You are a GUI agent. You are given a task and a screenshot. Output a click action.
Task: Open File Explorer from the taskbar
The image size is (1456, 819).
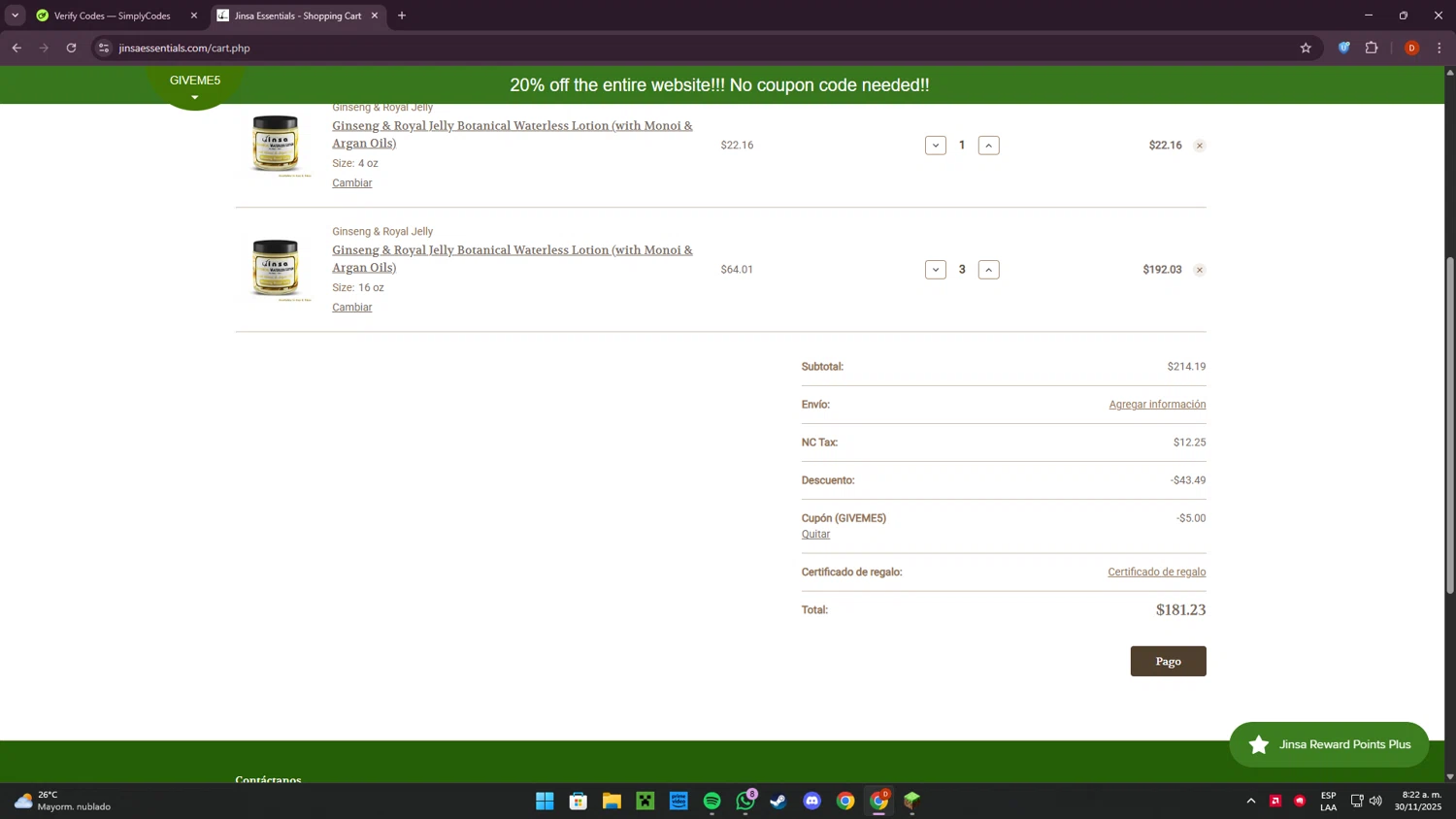point(612,801)
